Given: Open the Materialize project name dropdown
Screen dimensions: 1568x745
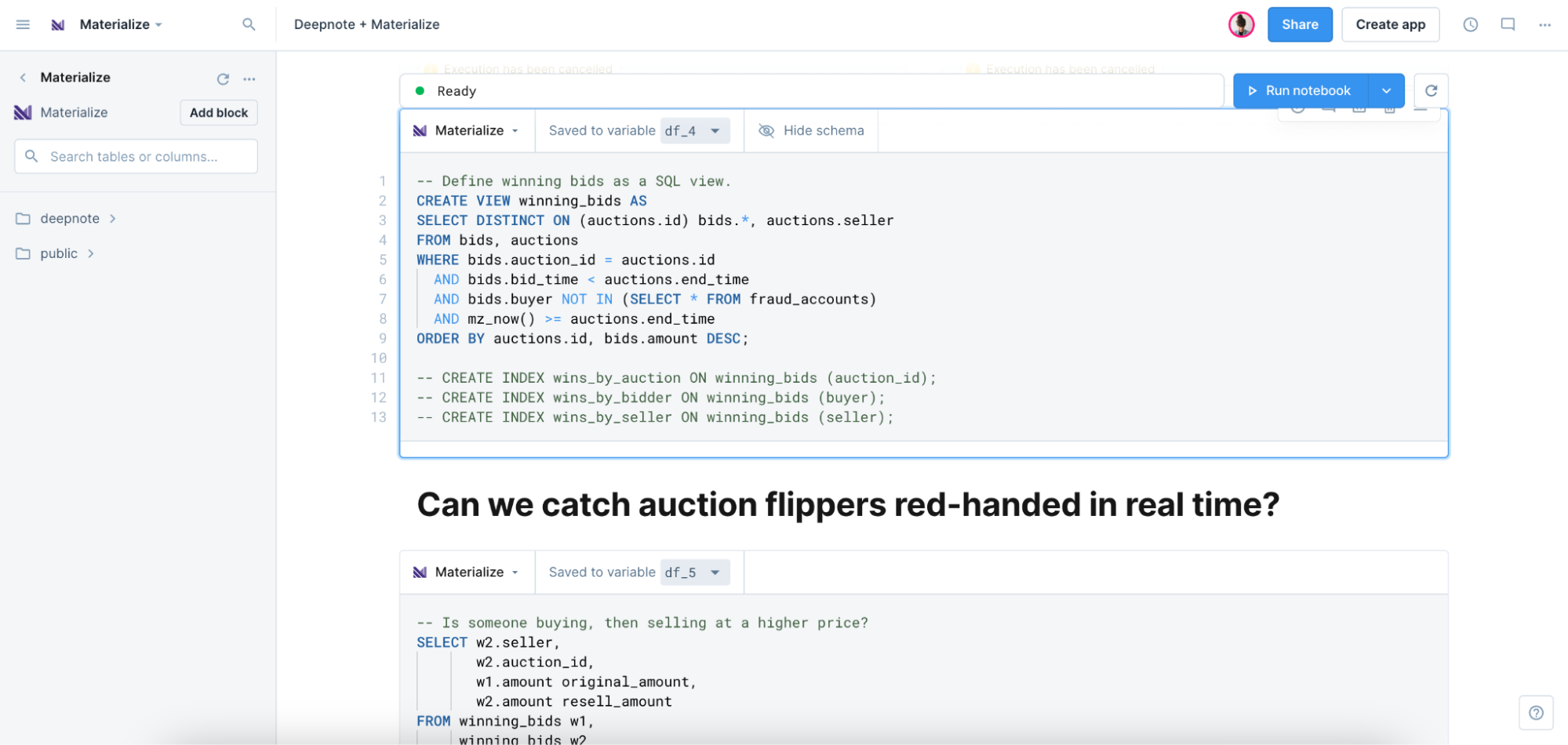Looking at the screenshot, I should pyautogui.click(x=121, y=24).
